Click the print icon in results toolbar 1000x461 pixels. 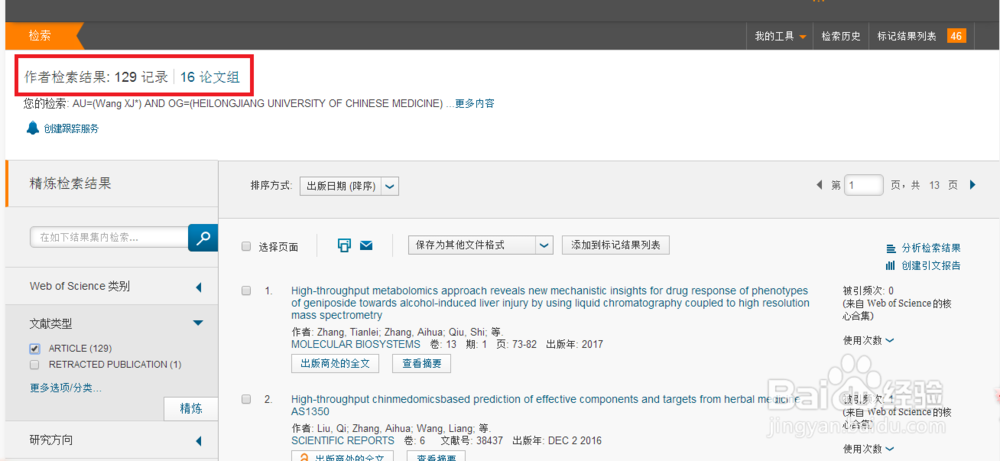click(x=344, y=245)
